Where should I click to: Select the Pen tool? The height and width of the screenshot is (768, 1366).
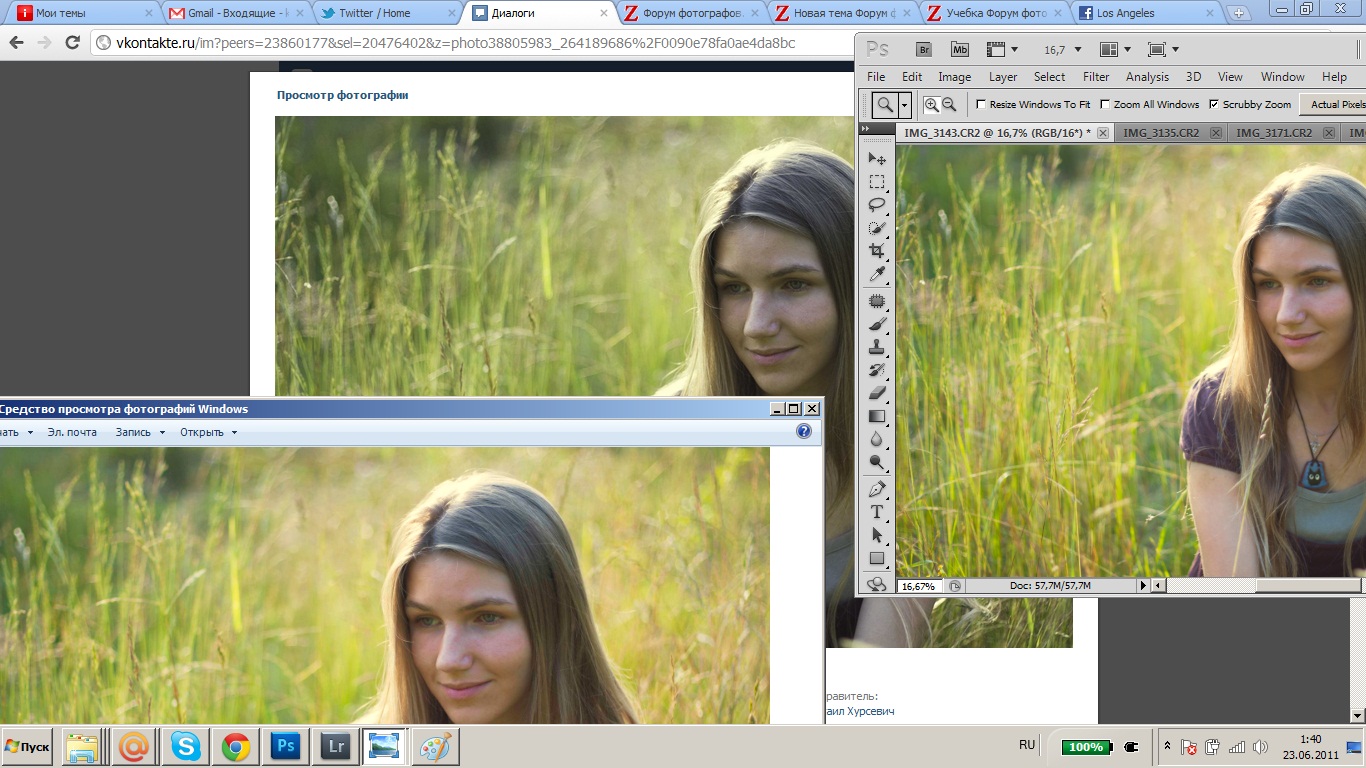(x=877, y=489)
